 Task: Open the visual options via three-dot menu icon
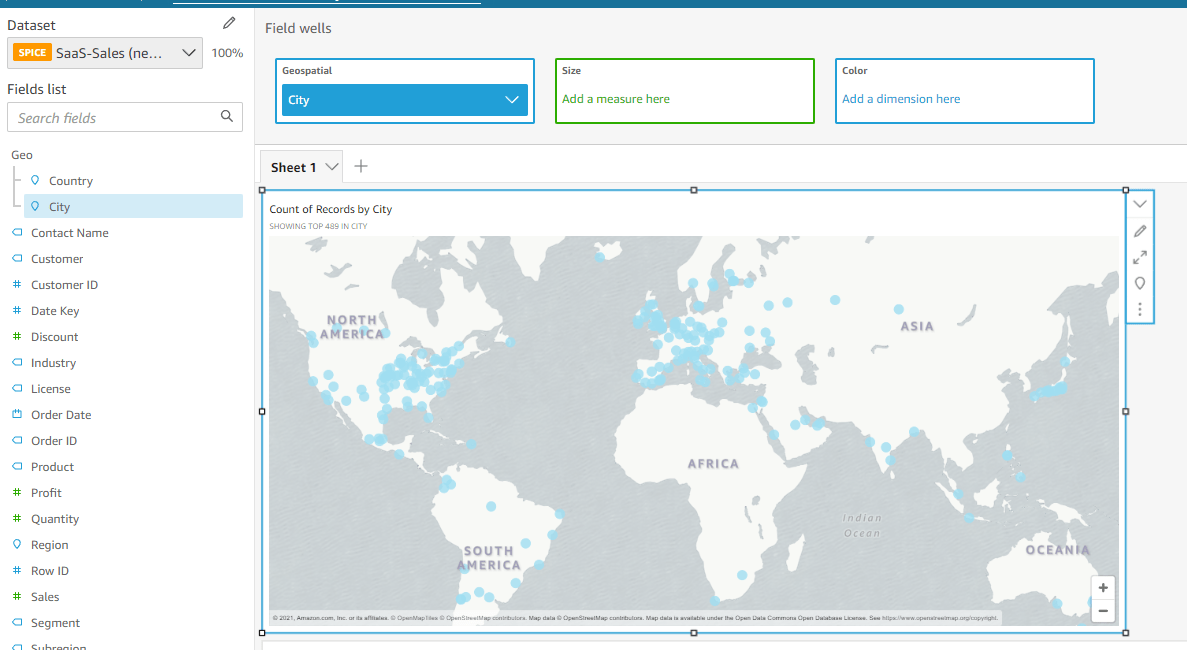point(1140,309)
